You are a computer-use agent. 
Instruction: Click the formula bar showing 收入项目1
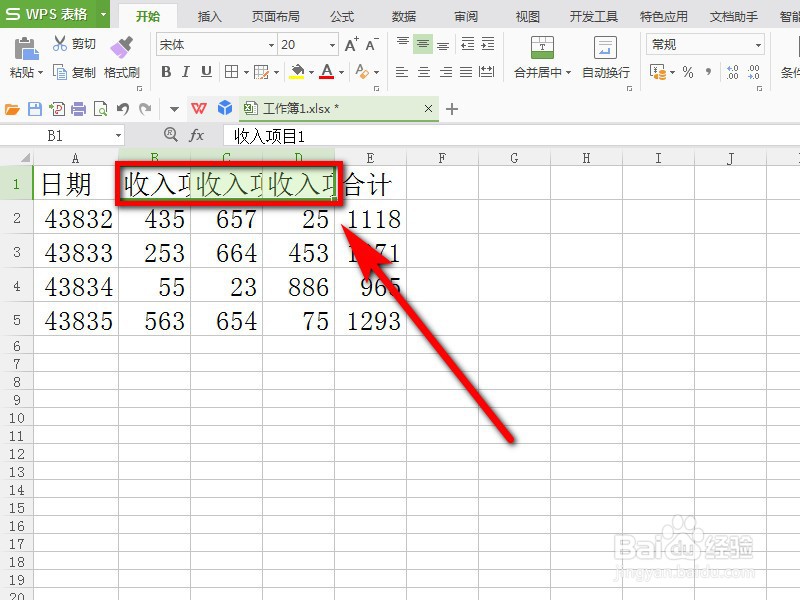tap(510, 136)
